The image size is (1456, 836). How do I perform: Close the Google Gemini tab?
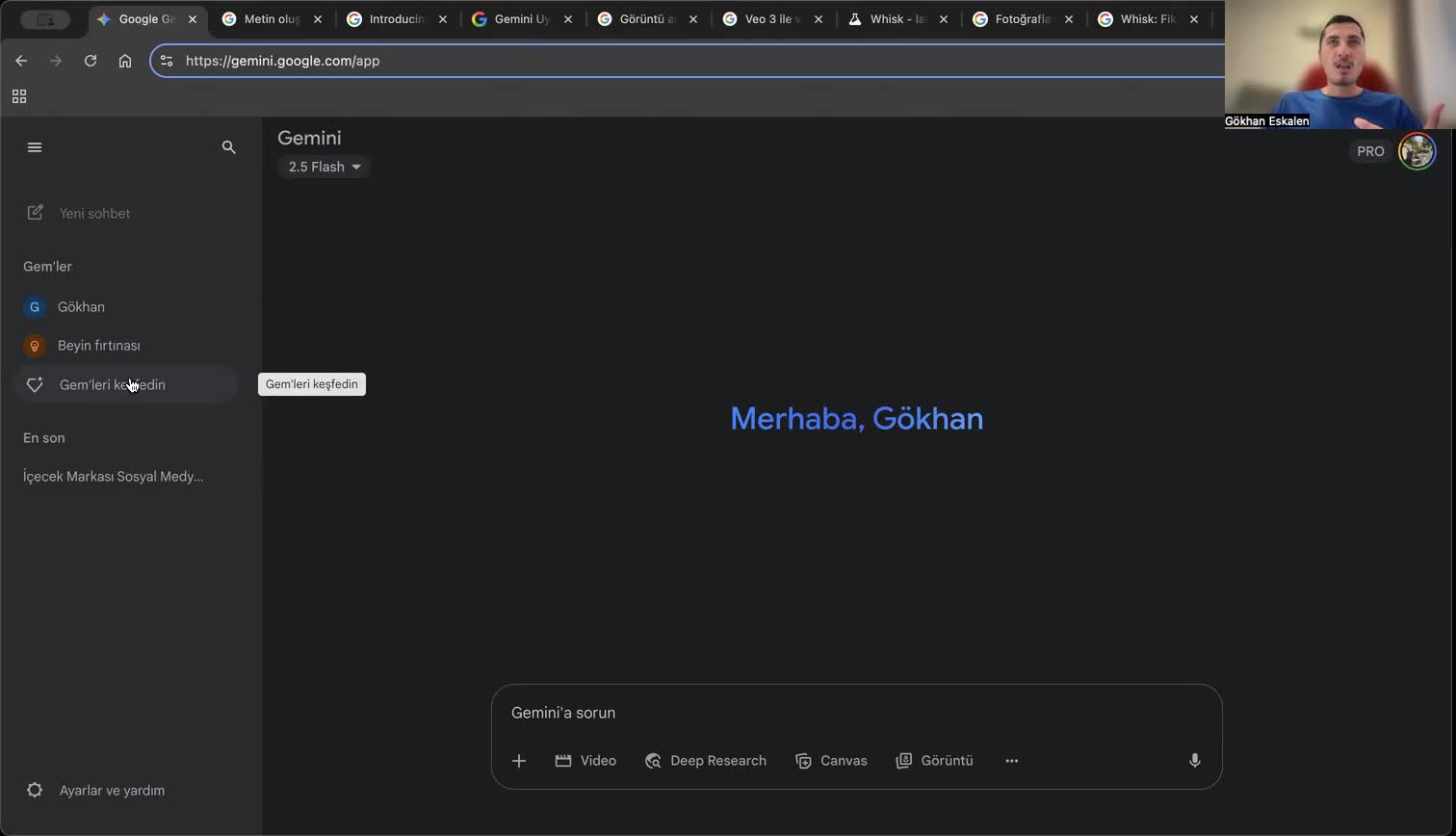point(193,19)
